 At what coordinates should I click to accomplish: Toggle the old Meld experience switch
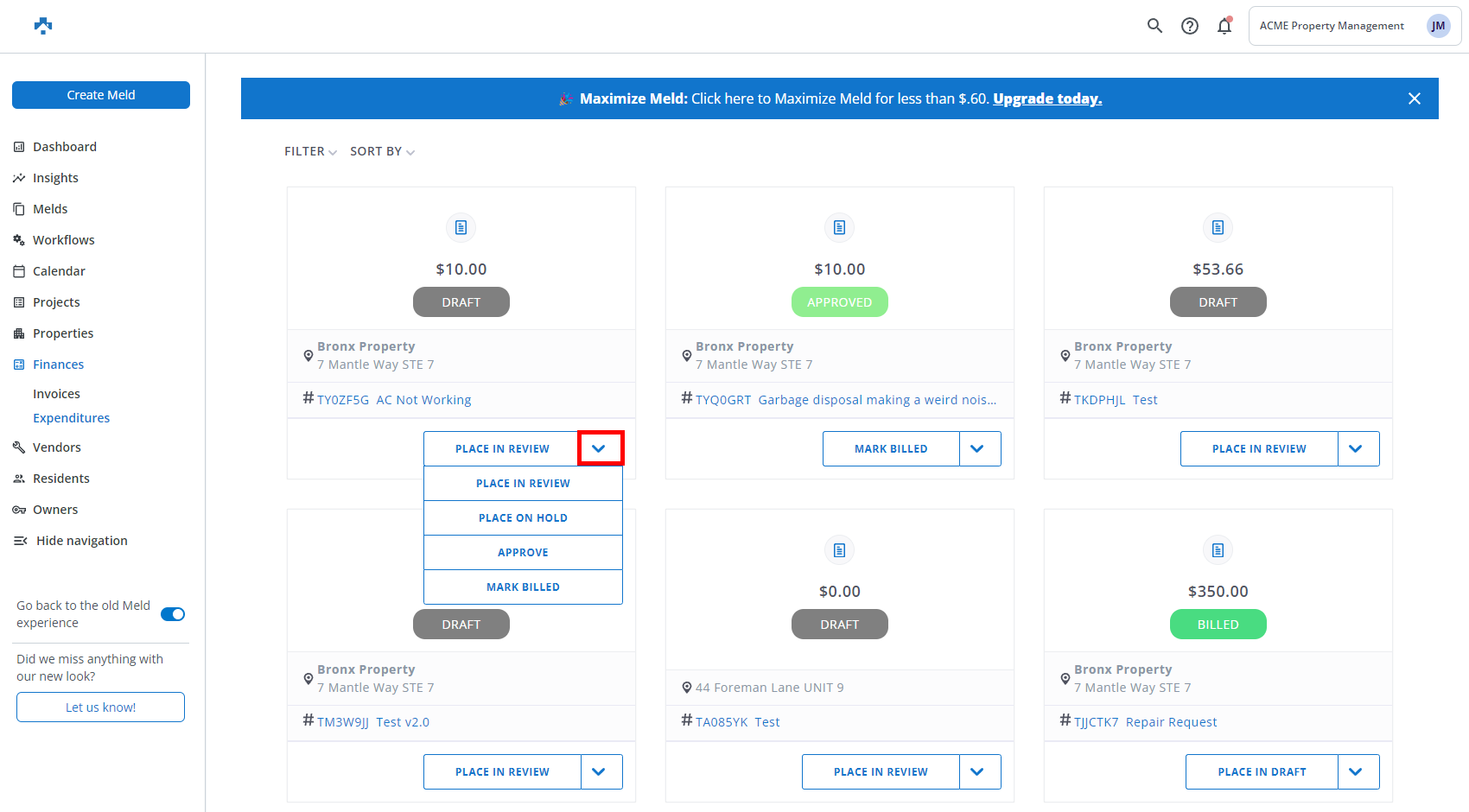pos(173,614)
